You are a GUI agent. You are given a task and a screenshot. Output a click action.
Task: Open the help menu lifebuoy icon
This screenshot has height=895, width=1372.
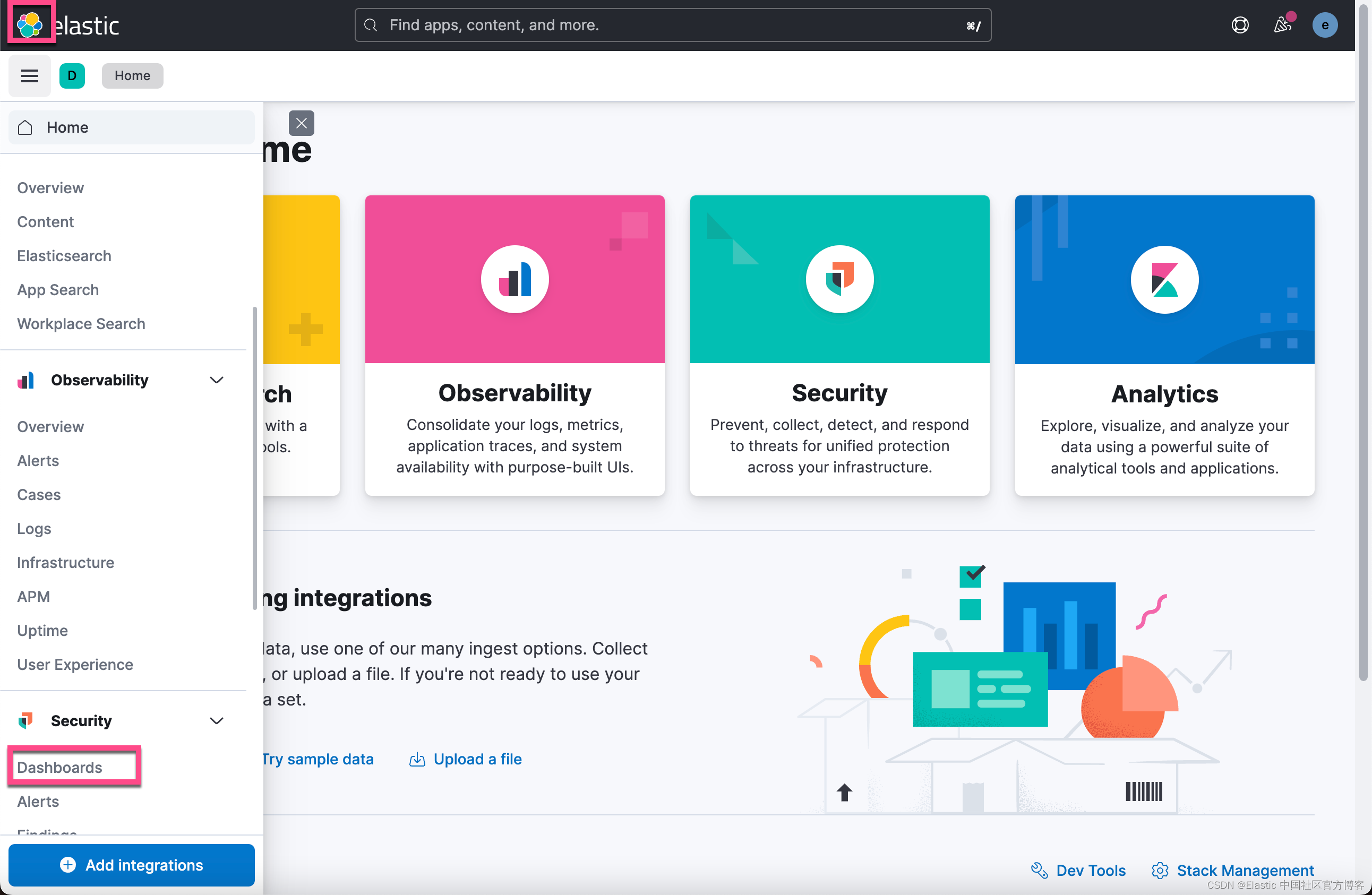point(1240,25)
